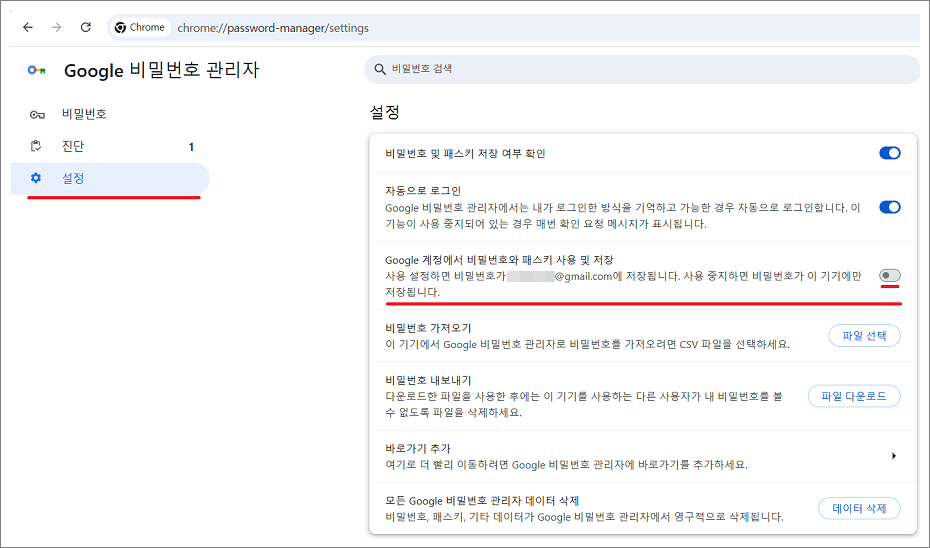Click the 비밀번호 검색 search field
The image size is (930, 548).
pos(642,69)
